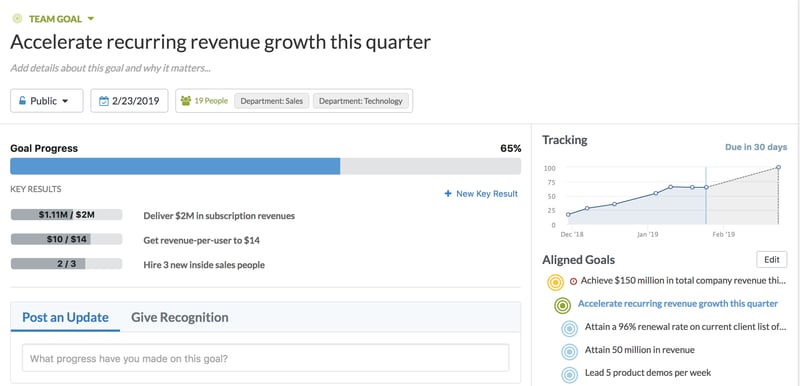
Task: Open the 2/23/2019 due date picker
Action: (130, 101)
